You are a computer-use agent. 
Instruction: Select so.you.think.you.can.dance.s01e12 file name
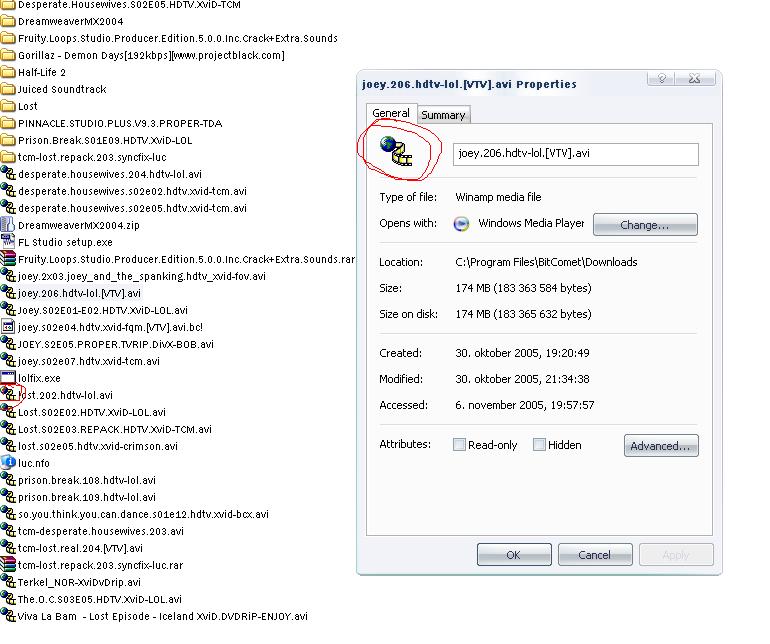143,514
